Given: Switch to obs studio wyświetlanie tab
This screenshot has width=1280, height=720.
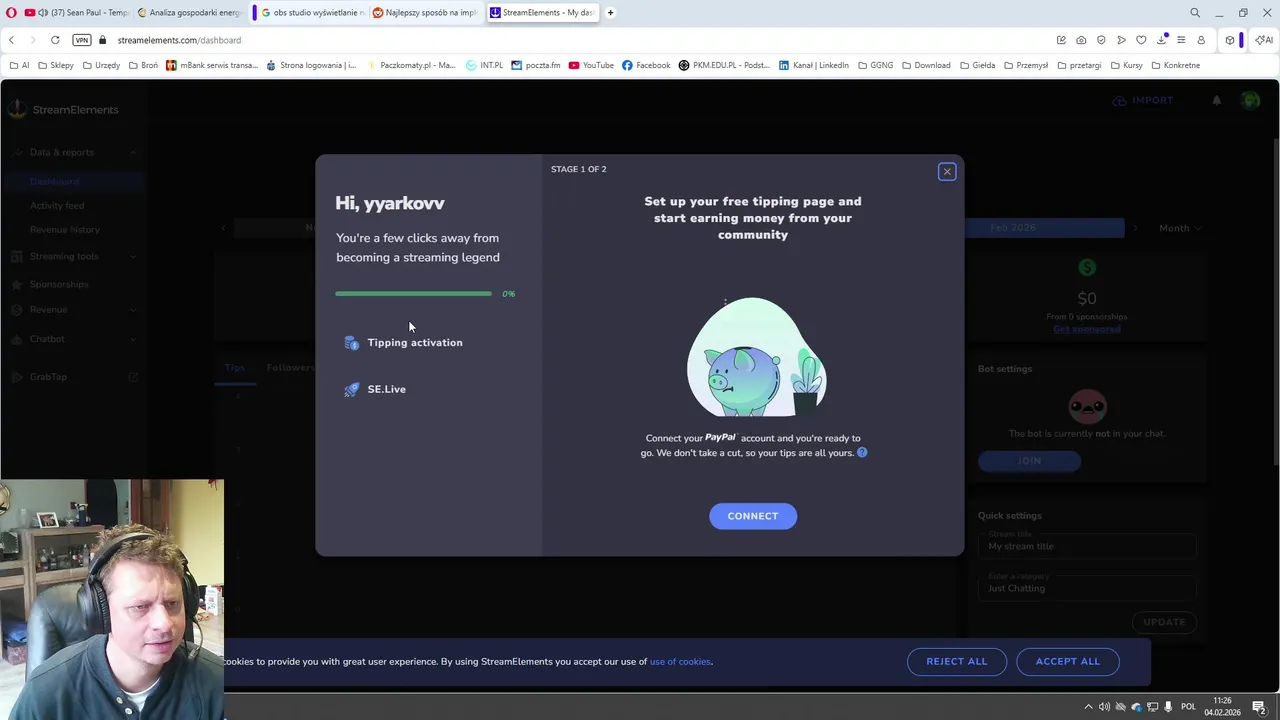Looking at the screenshot, I should click(312, 13).
